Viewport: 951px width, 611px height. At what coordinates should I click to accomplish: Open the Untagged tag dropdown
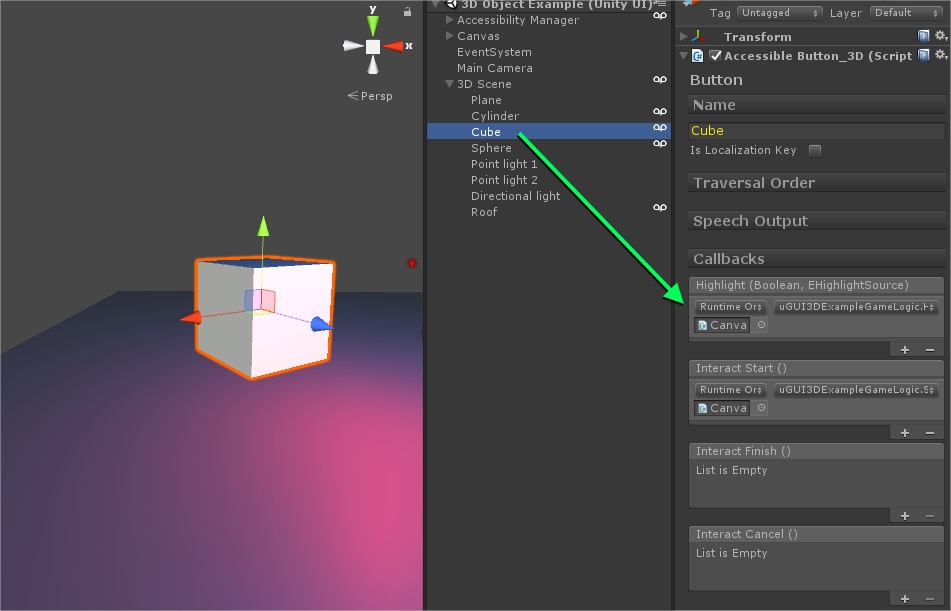(x=780, y=13)
